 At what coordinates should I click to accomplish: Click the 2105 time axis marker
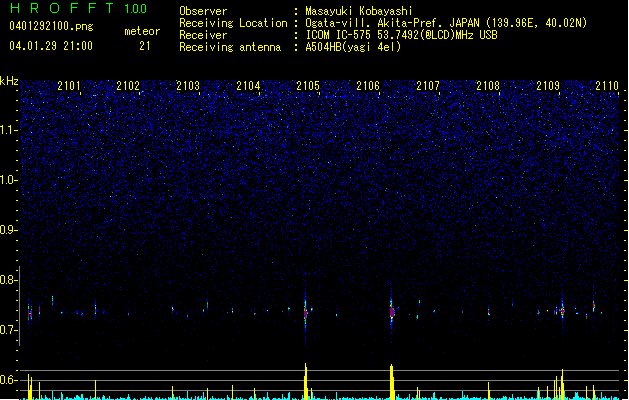click(x=308, y=86)
